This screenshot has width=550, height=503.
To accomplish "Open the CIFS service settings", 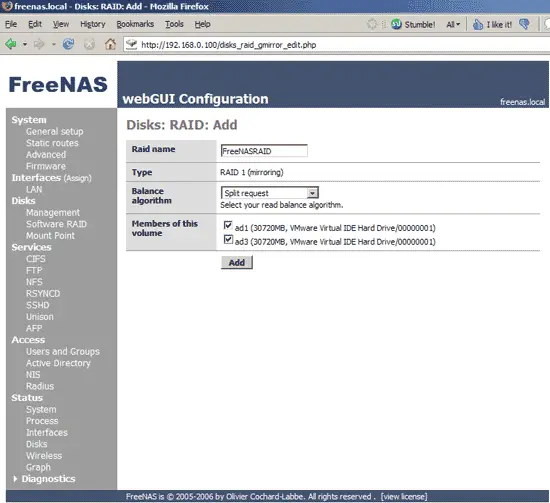I will [35, 259].
